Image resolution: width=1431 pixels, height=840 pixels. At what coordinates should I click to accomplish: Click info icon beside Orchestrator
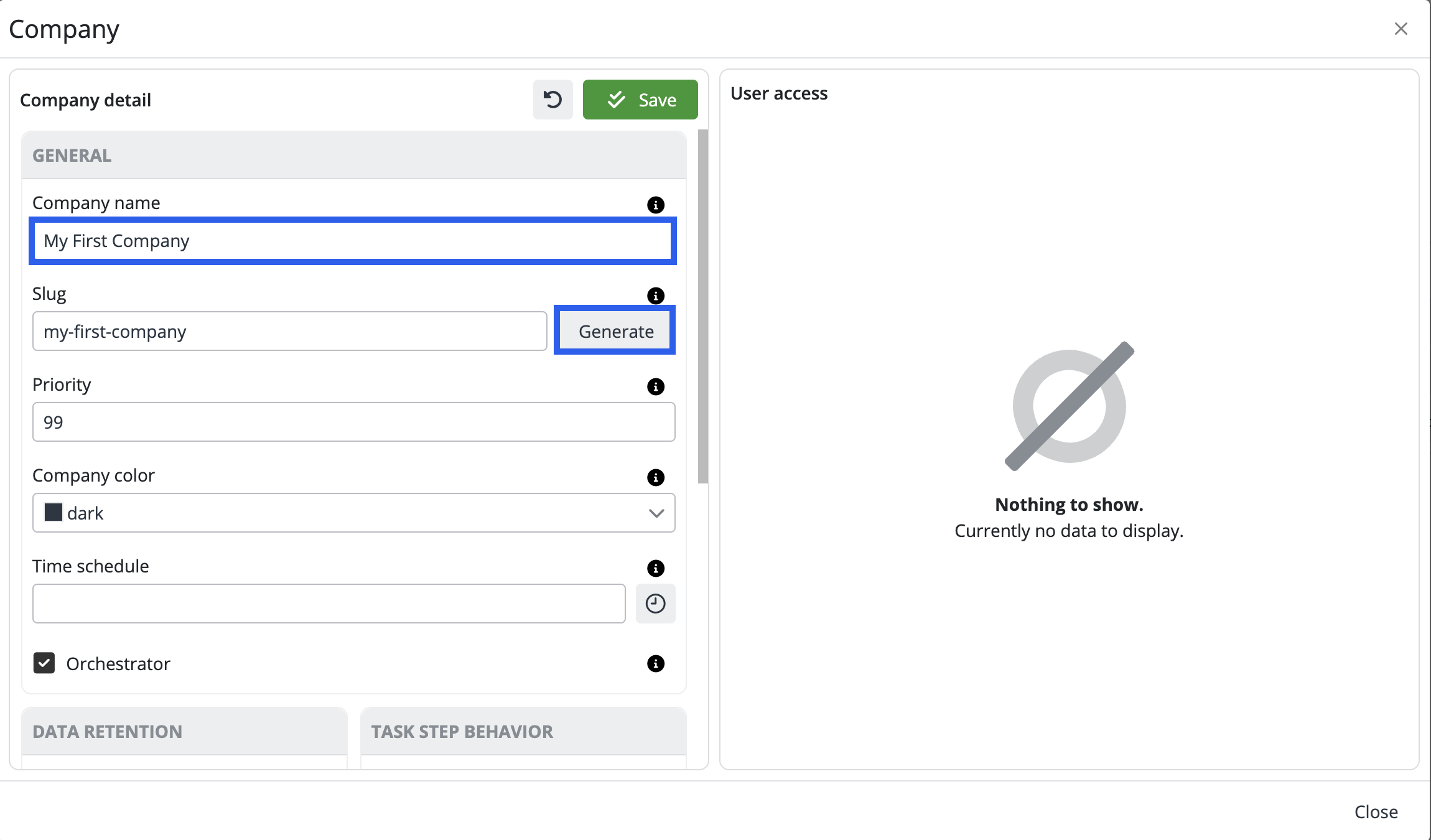click(655, 663)
